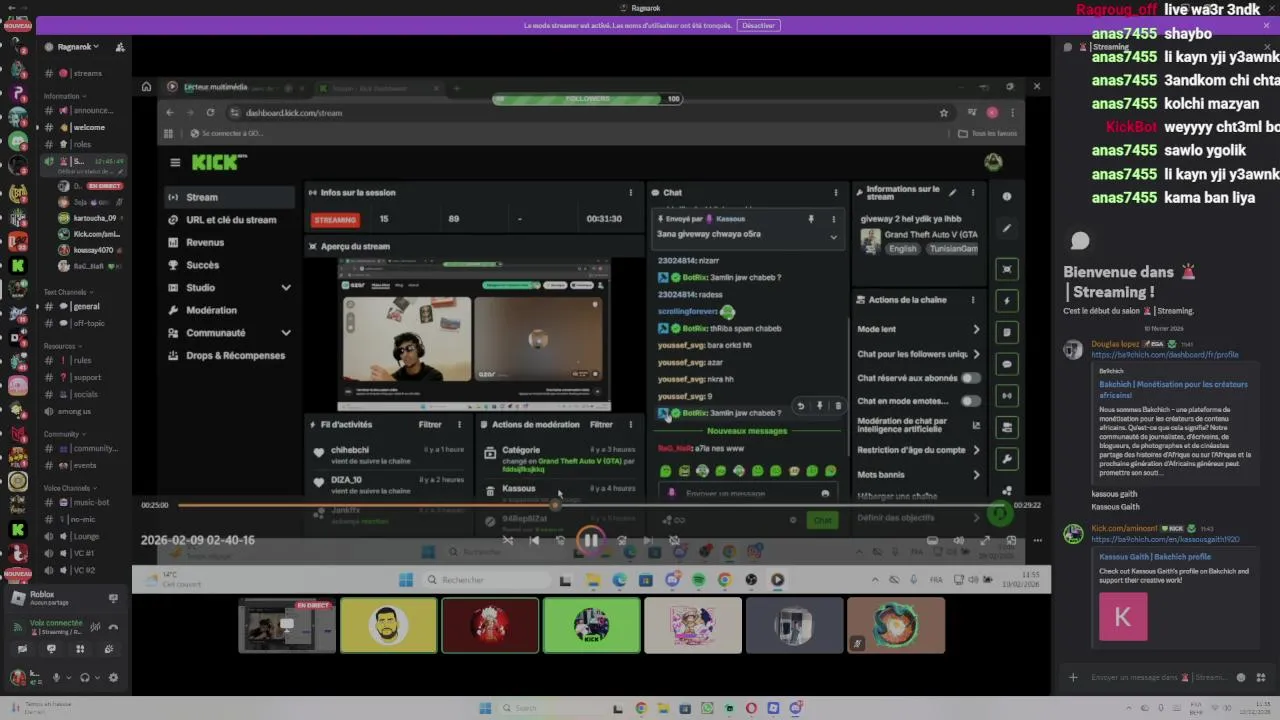Collapse the Text Channels category
1280x720 pixels.
(68, 292)
